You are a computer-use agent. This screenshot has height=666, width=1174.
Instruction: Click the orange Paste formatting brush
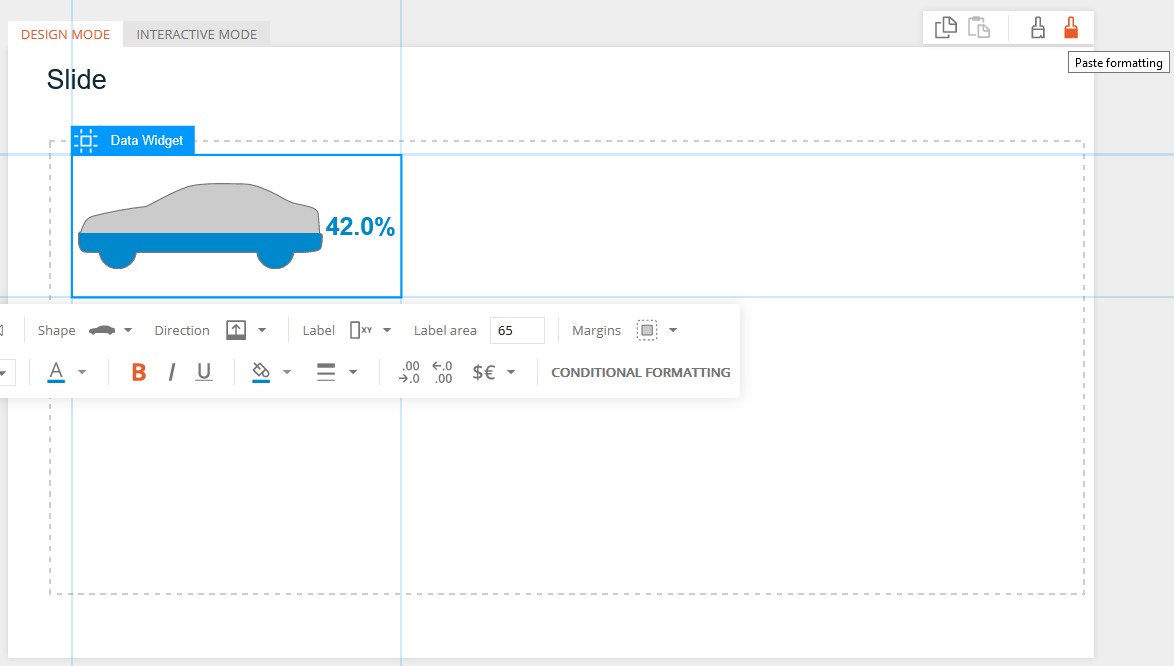click(x=1071, y=28)
